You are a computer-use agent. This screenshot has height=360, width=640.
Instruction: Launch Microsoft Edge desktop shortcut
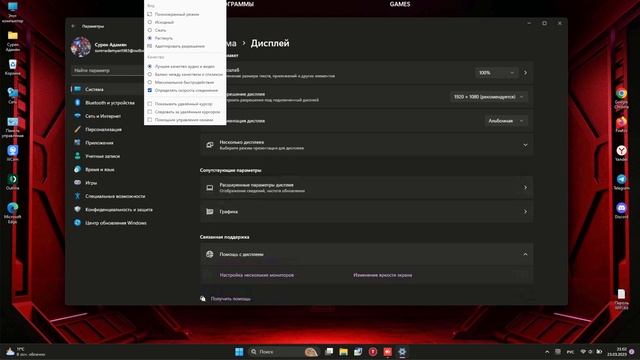[x=13, y=212]
